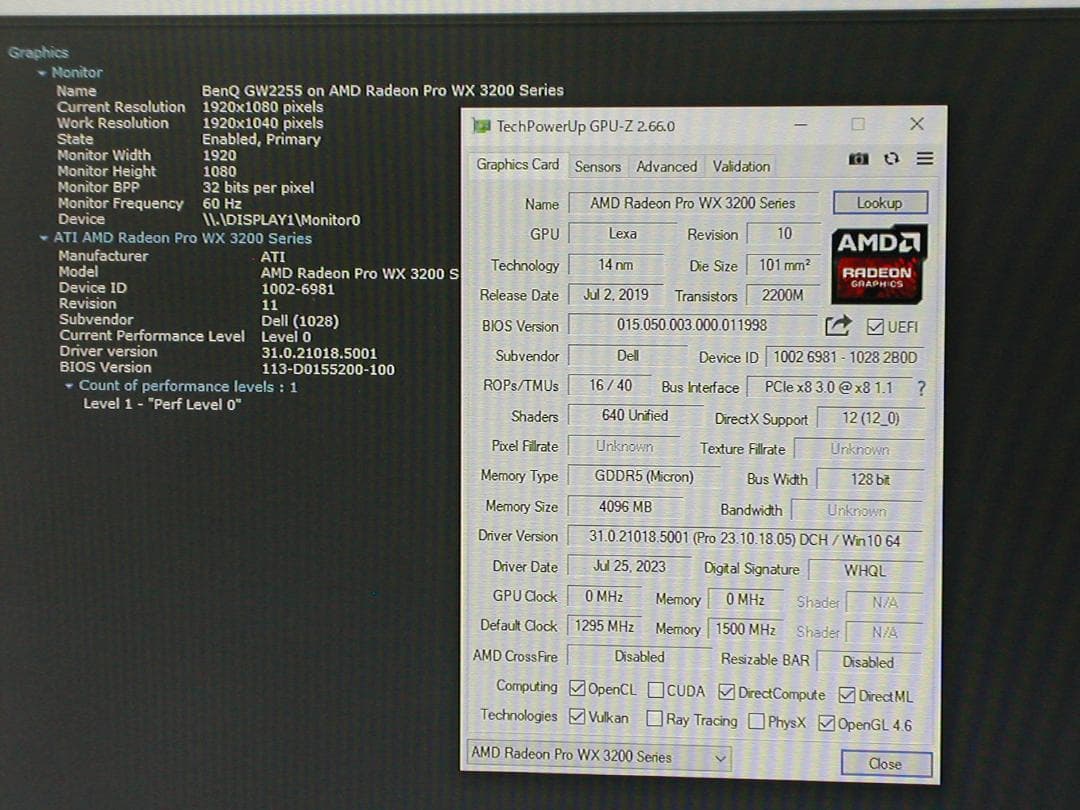Screen dimensions: 1080x810
Task: Click the Transistors field 2200M
Action: (782, 295)
